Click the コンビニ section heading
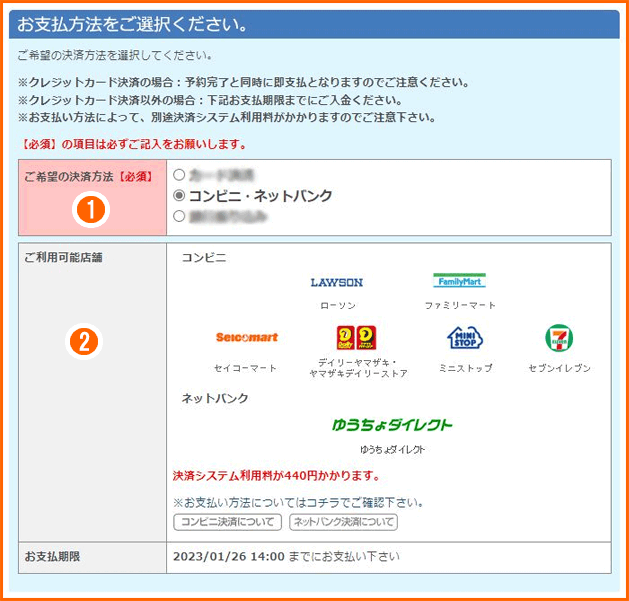 (204, 258)
